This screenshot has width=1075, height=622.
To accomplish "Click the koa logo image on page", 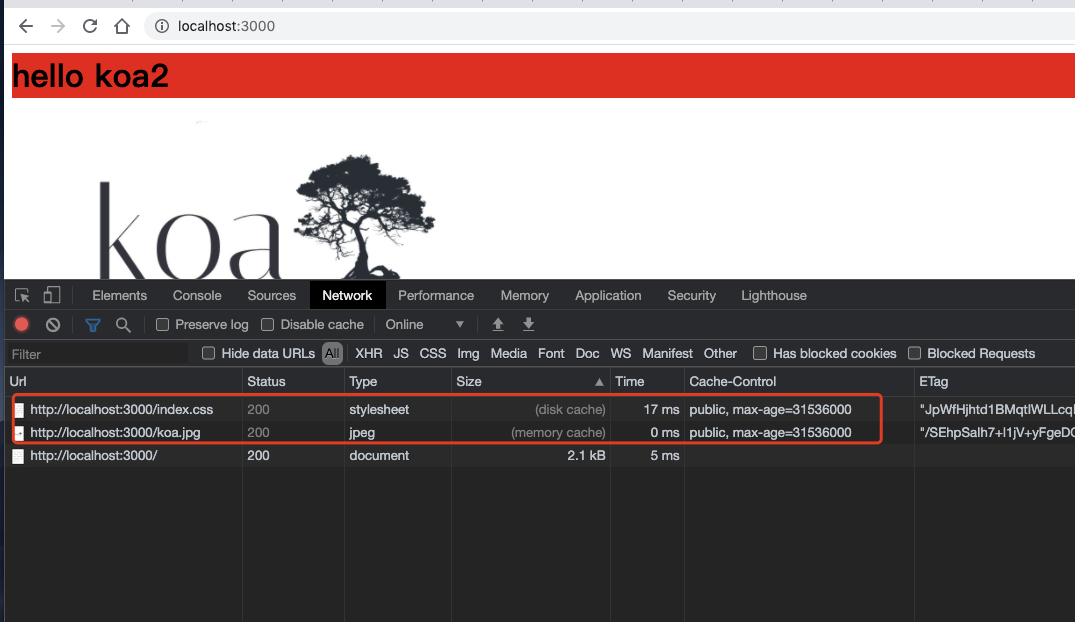I will [266, 217].
